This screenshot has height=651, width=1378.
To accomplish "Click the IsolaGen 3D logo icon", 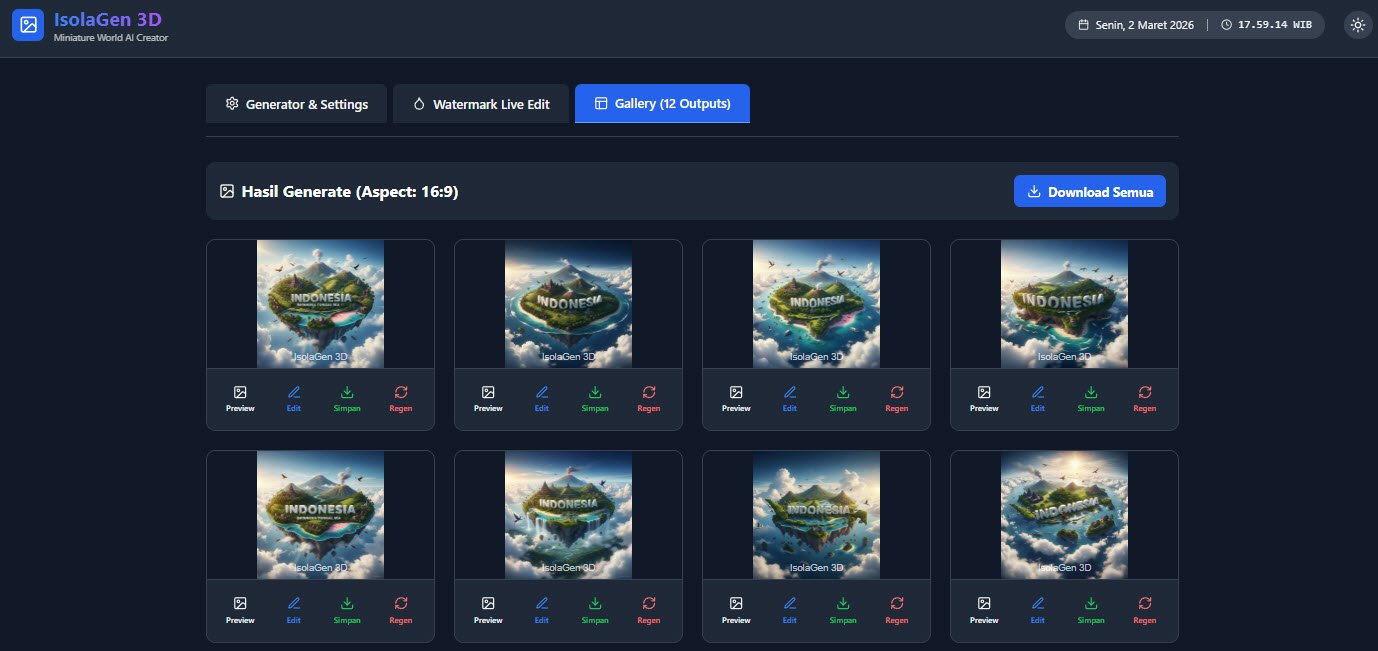I will pos(28,25).
